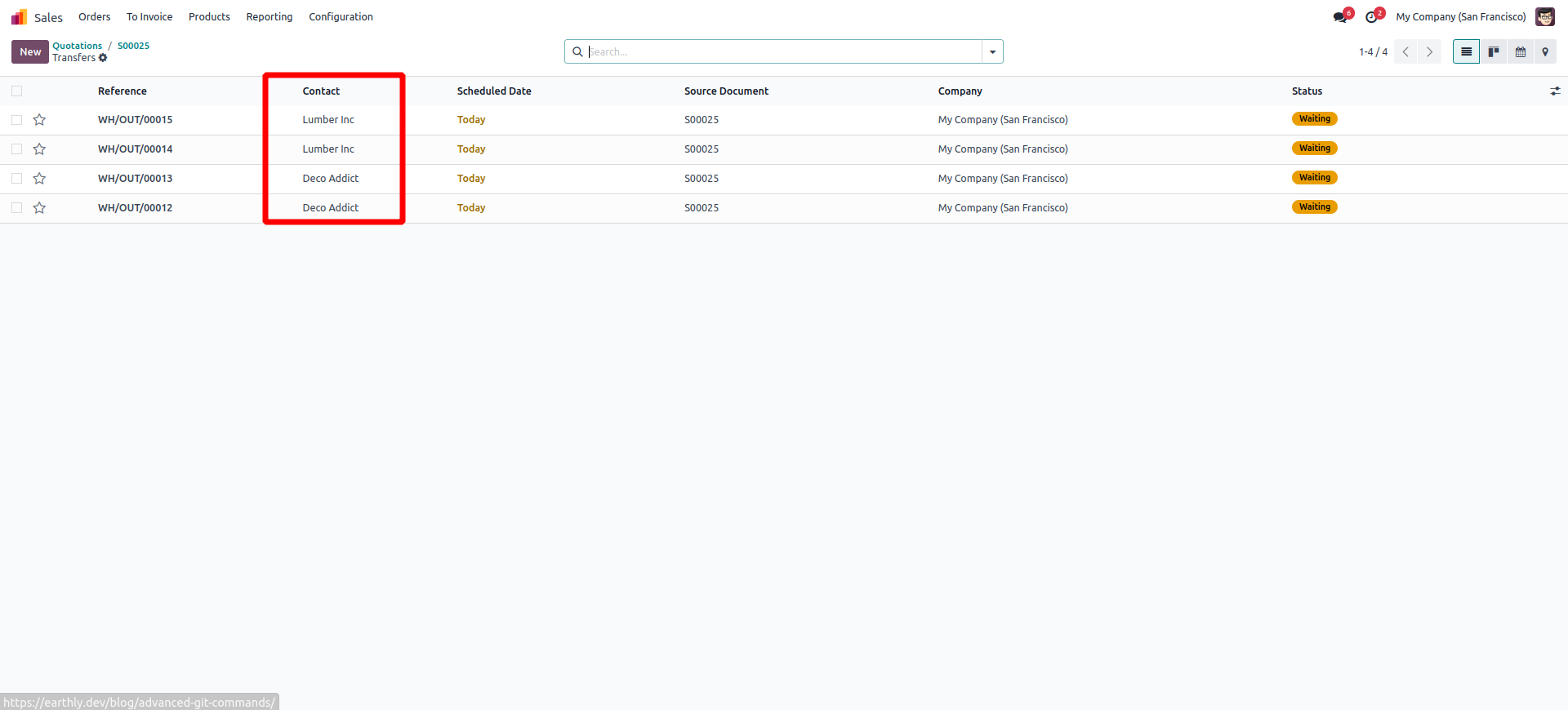This screenshot has height=710, width=1568.
Task: Open the Products menu
Action: point(209,17)
